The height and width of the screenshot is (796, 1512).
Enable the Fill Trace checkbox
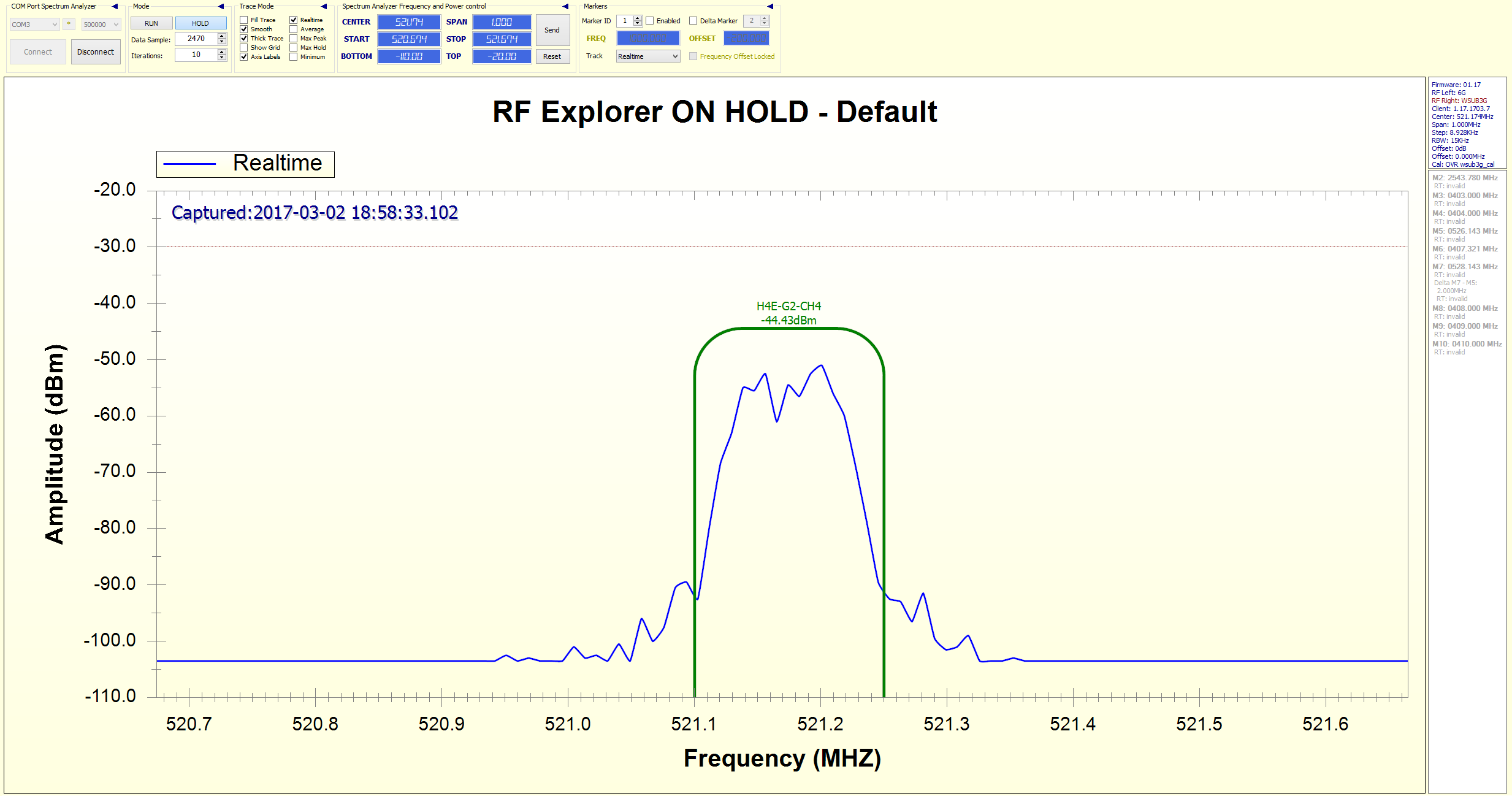point(244,20)
